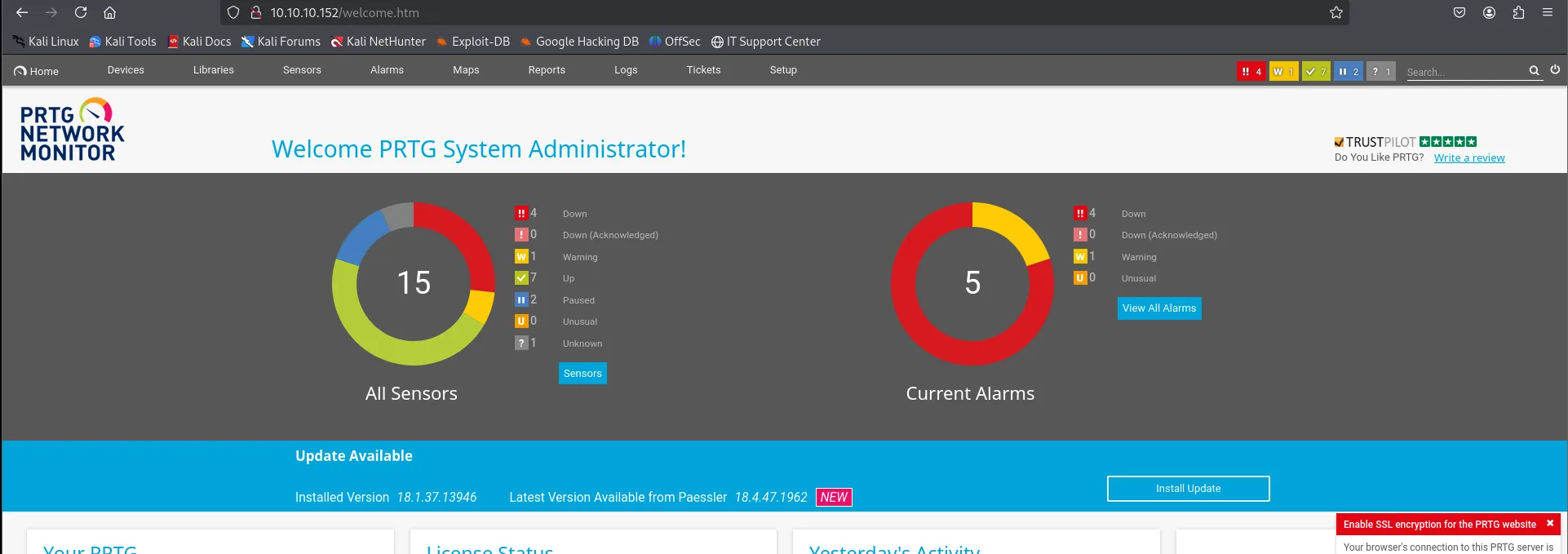Click the Unusual label in All Sensors legend
The image size is (1568, 554).
pos(580,321)
